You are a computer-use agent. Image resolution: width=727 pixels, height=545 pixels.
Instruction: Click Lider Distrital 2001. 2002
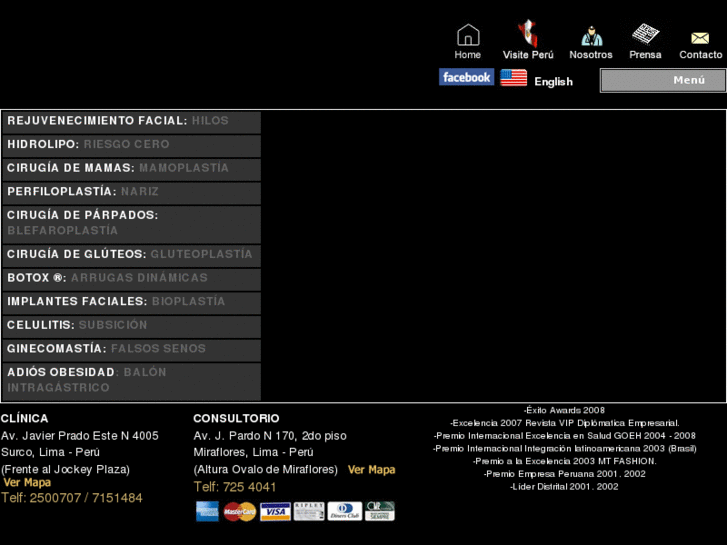click(564, 487)
